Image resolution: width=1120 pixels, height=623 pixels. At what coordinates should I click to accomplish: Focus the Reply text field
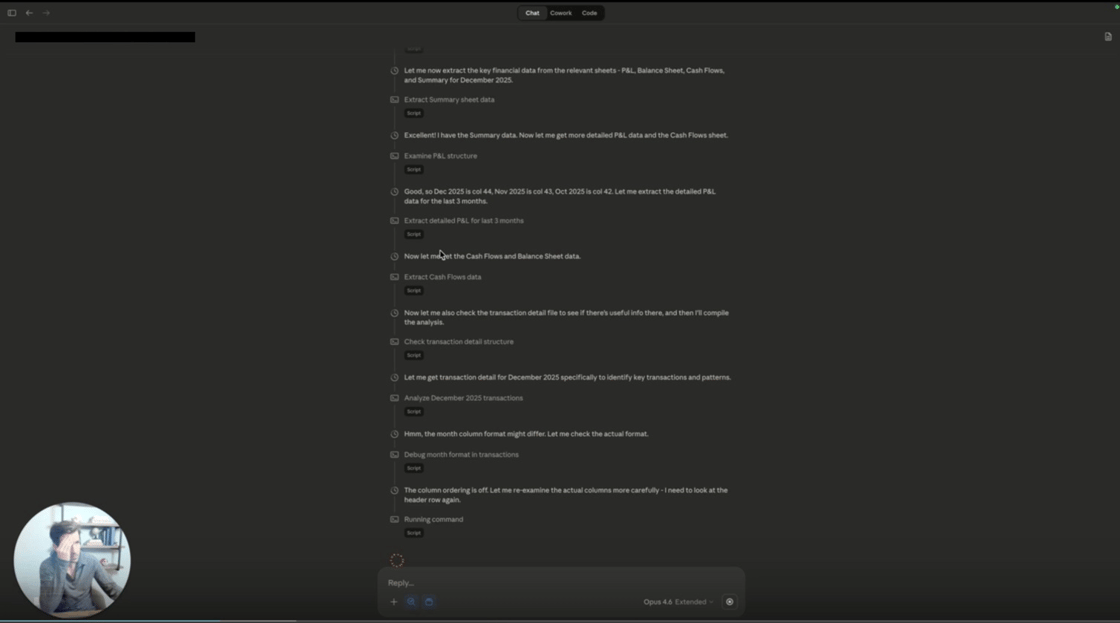pyautogui.click(x=561, y=582)
